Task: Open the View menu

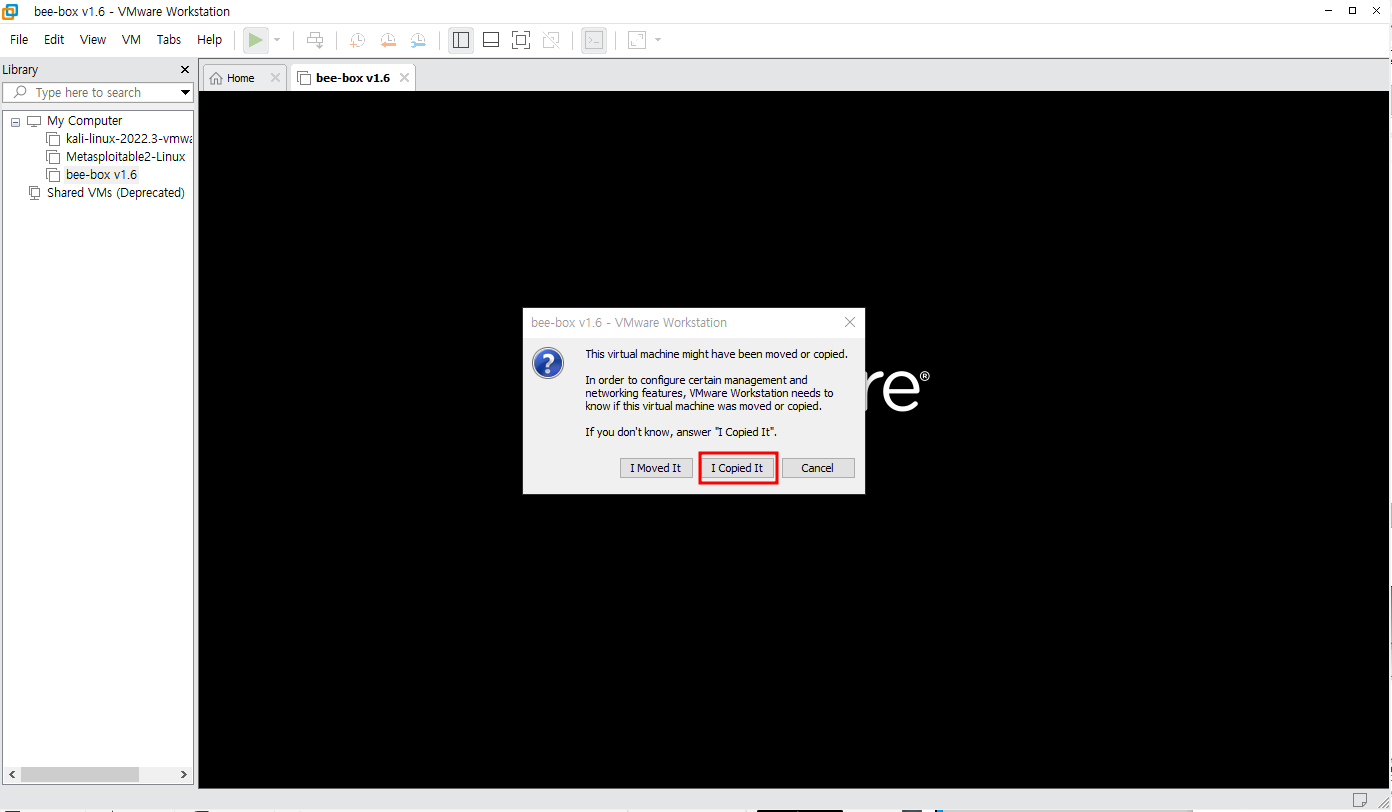Action: click(x=93, y=40)
